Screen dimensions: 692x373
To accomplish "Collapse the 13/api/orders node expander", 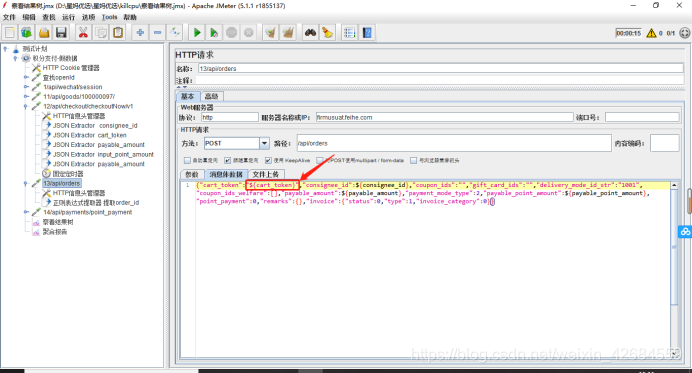I will pyautogui.click(x=26, y=183).
